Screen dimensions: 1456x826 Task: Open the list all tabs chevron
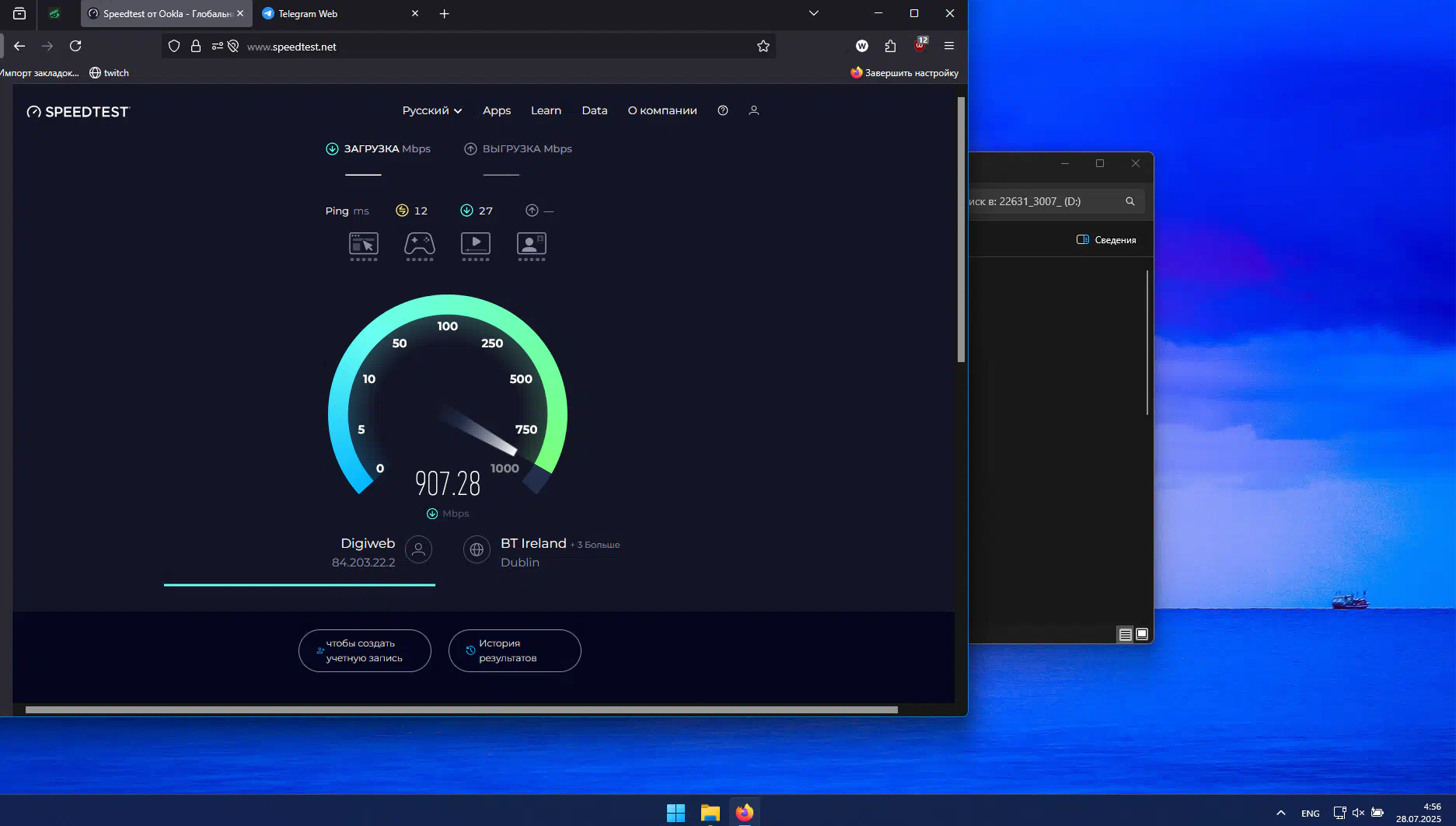(x=814, y=13)
